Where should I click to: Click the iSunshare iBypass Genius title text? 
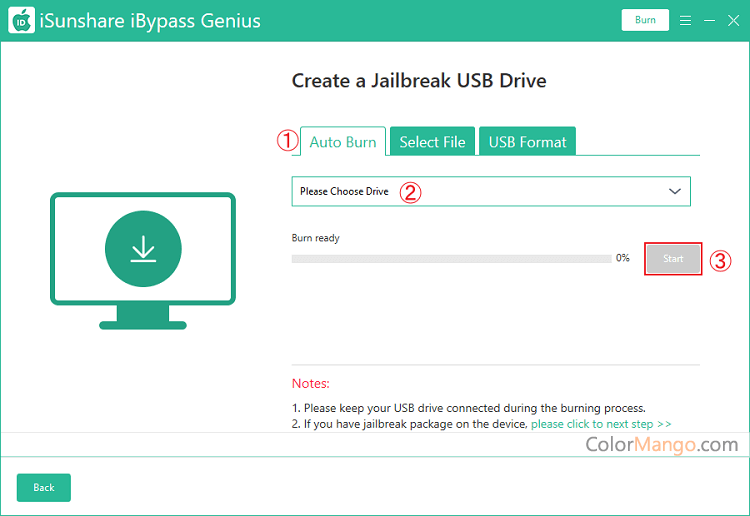[x=150, y=21]
